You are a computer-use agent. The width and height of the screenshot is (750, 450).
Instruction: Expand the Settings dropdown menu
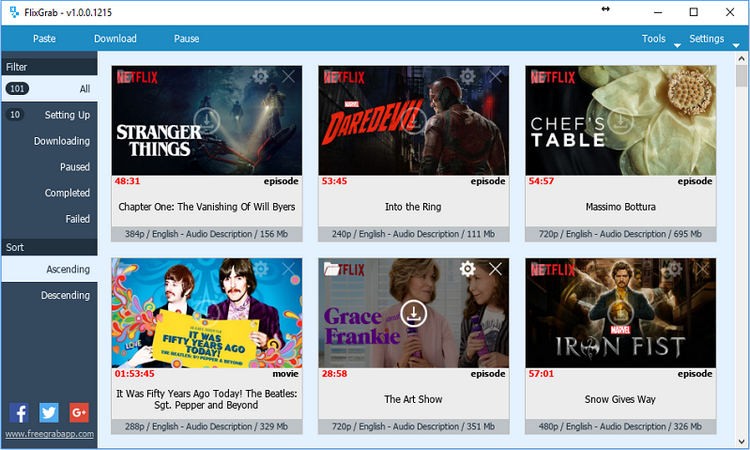point(712,39)
